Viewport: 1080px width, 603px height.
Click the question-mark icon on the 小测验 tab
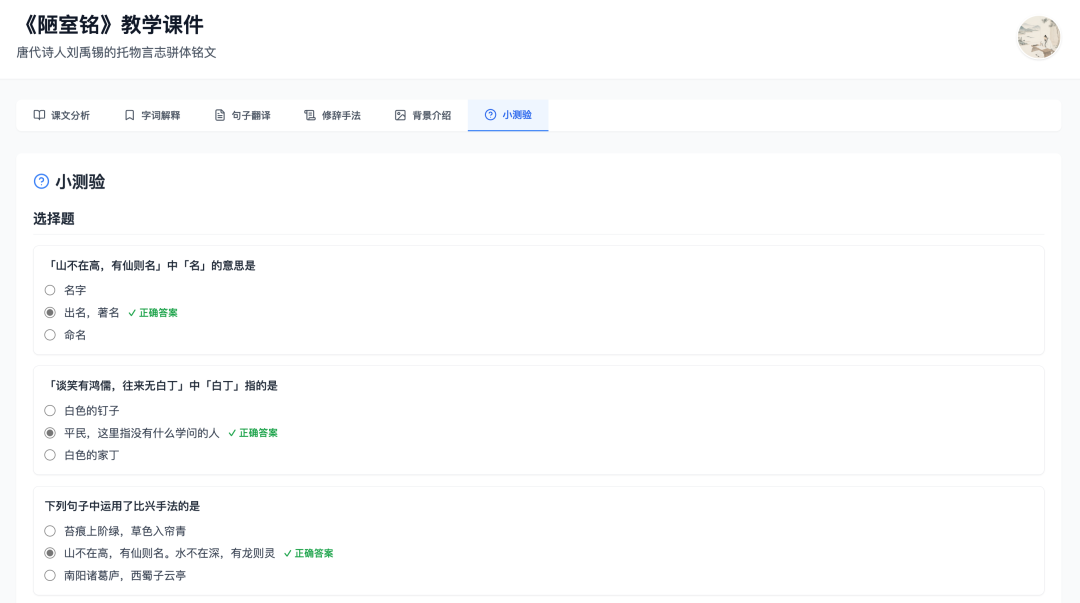[x=490, y=114]
